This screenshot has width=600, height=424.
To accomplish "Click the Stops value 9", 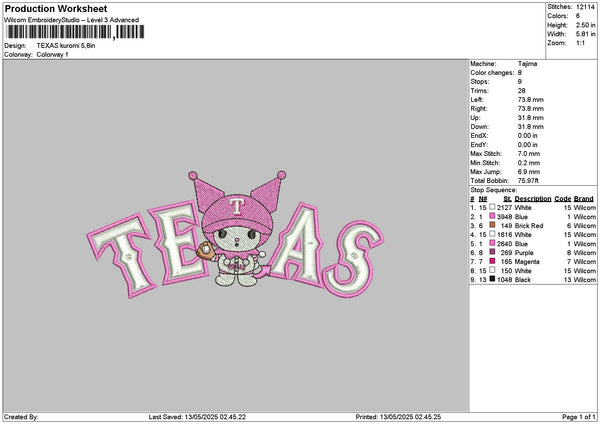I will click(x=520, y=82).
